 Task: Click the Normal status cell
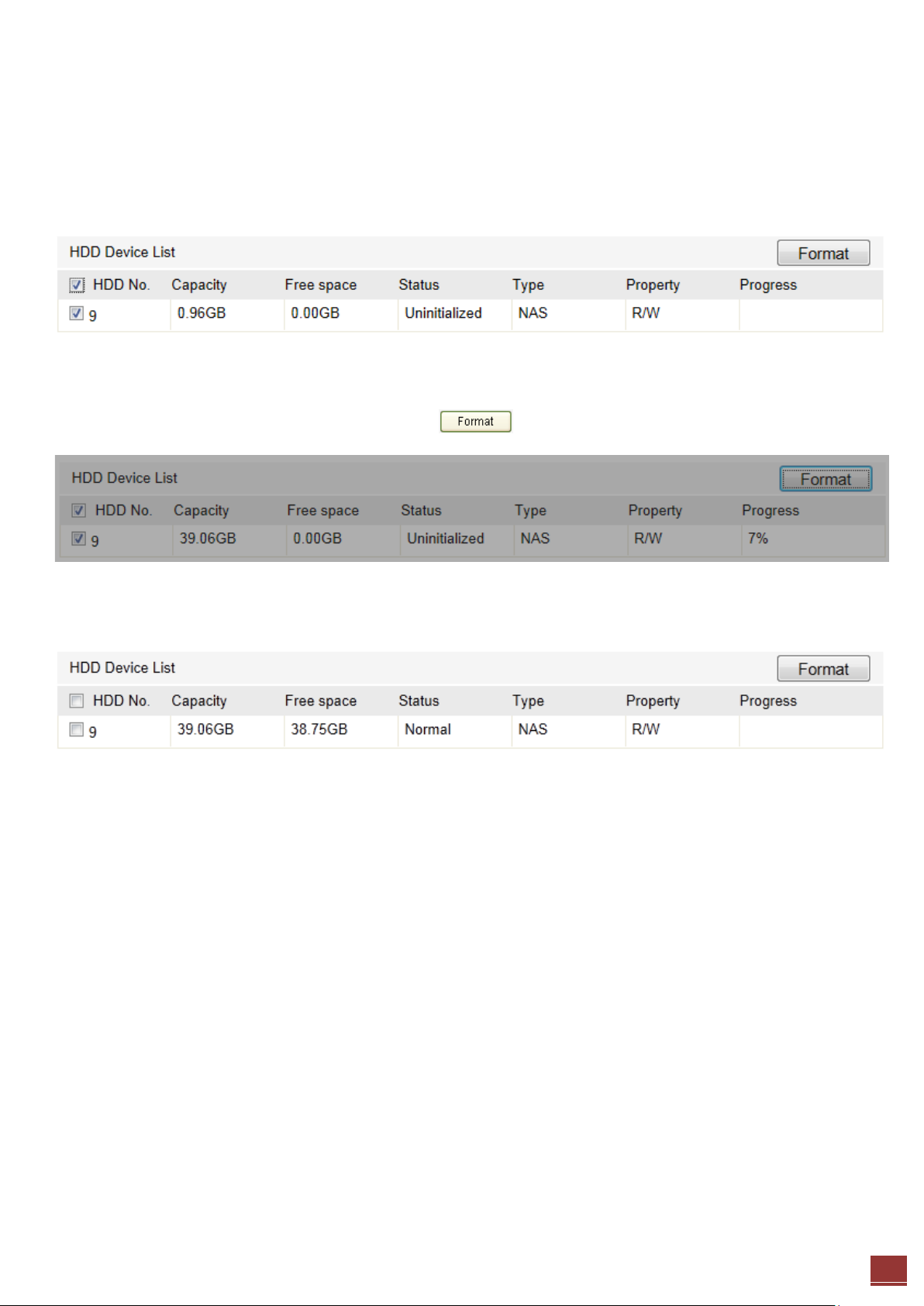[x=454, y=730]
